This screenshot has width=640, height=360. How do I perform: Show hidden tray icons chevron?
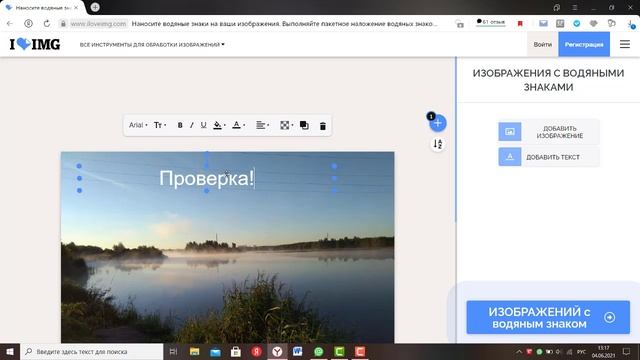(519, 352)
